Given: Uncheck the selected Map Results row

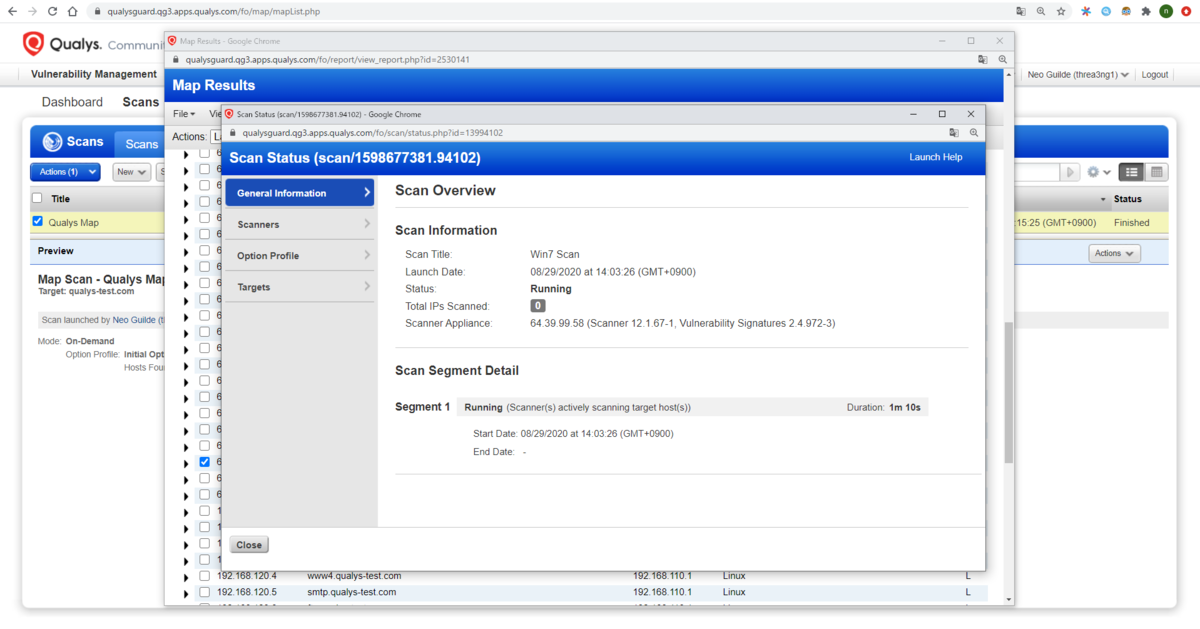Looking at the screenshot, I should (x=204, y=462).
